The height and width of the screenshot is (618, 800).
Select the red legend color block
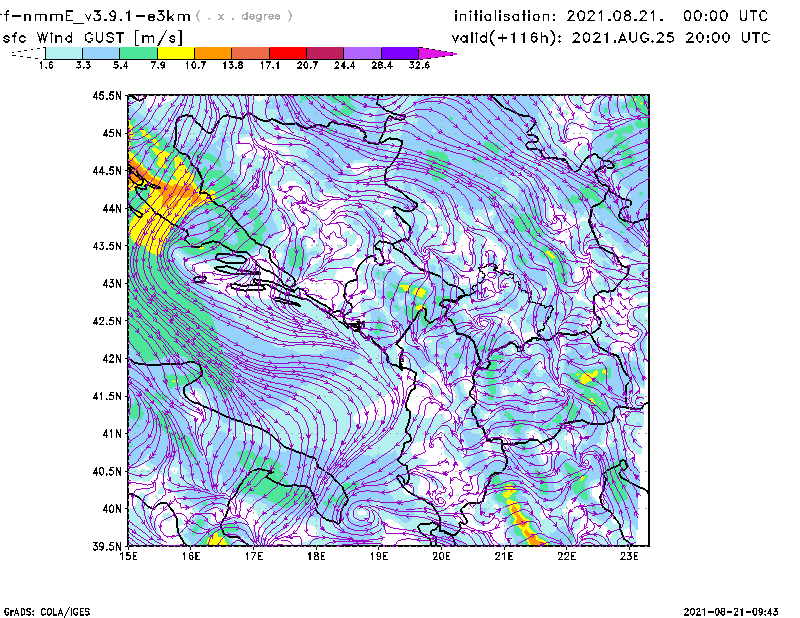click(x=288, y=52)
